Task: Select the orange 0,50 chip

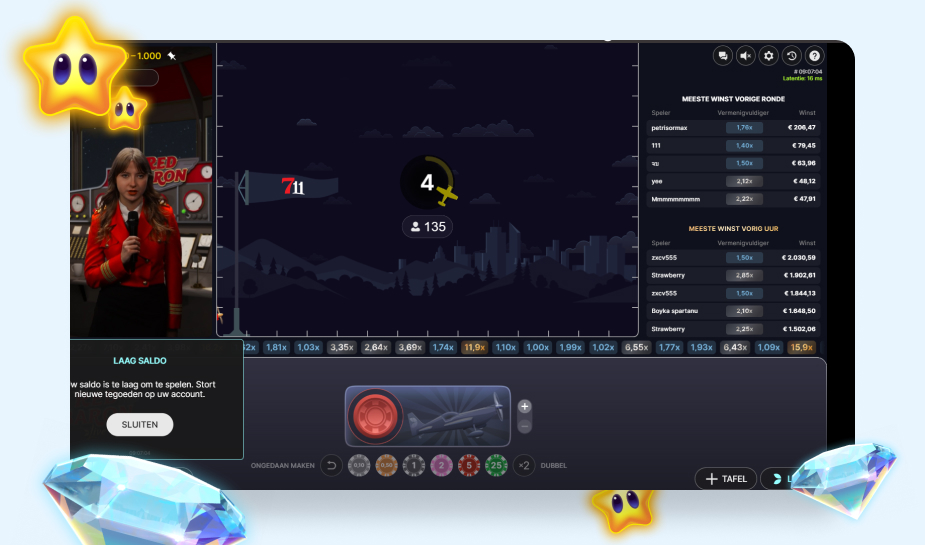Action: coord(386,465)
